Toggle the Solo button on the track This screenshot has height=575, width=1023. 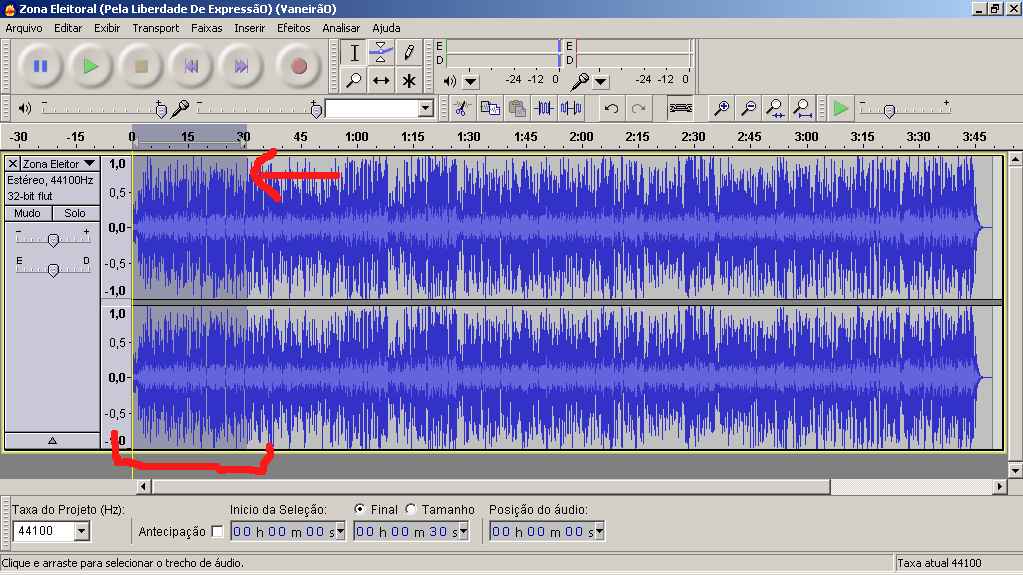[75, 213]
